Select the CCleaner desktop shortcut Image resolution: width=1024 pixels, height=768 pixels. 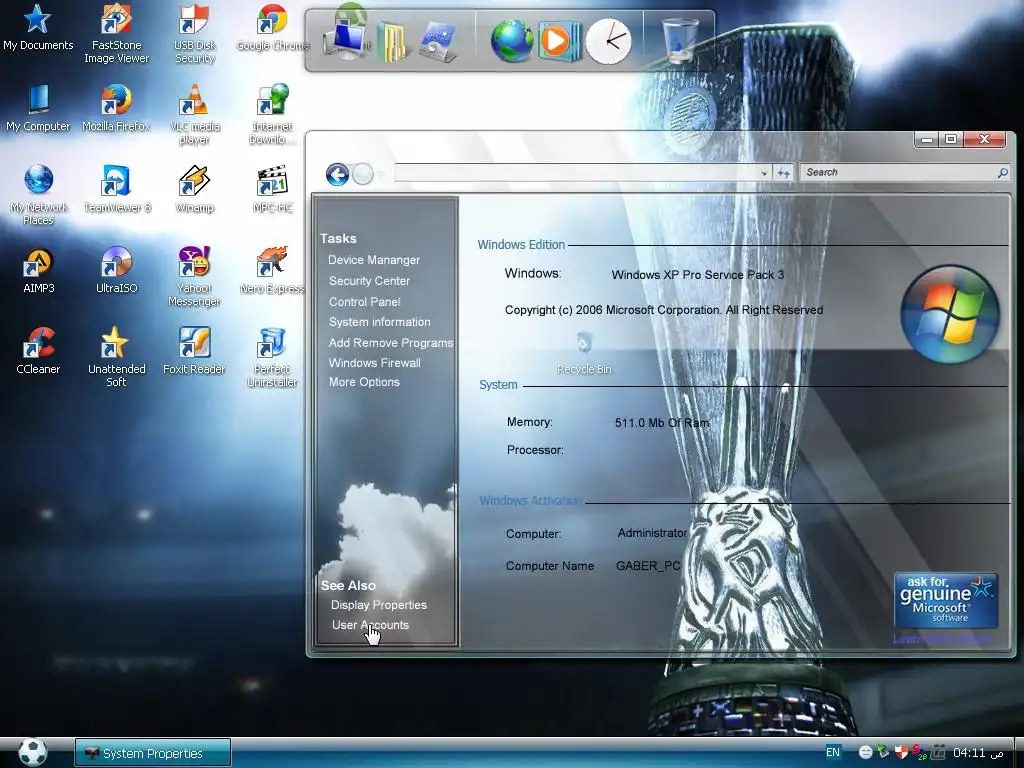point(38,351)
